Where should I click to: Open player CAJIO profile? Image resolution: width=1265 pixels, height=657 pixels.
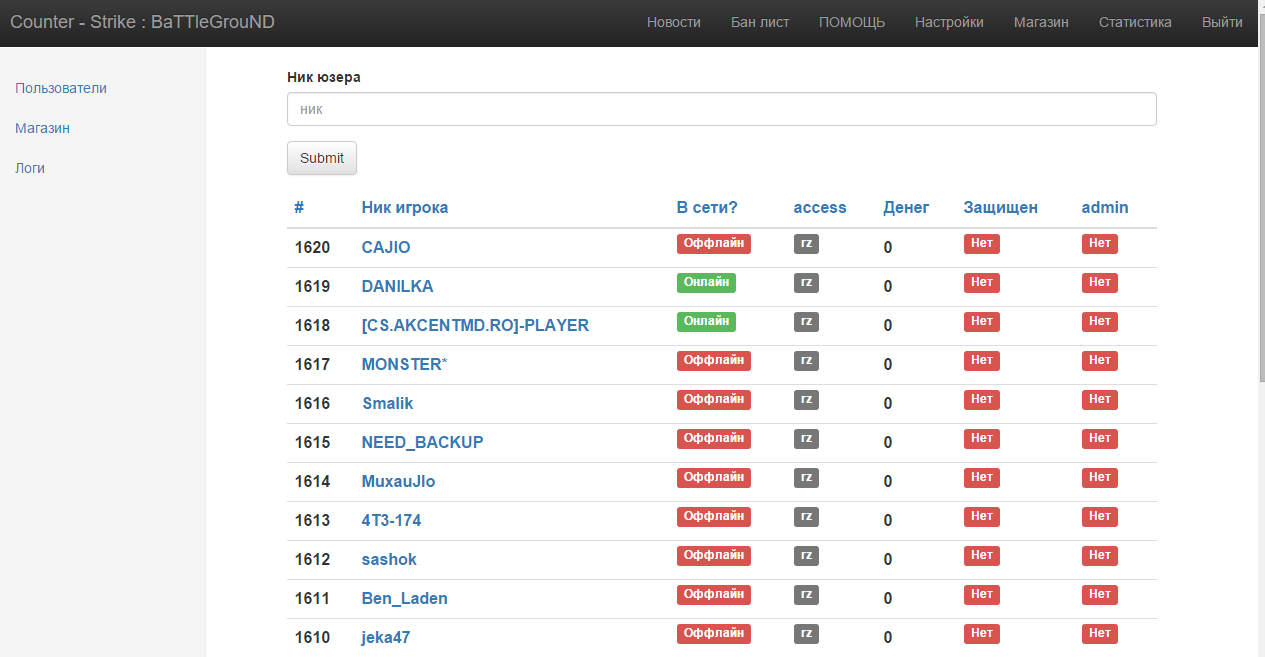[386, 247]
